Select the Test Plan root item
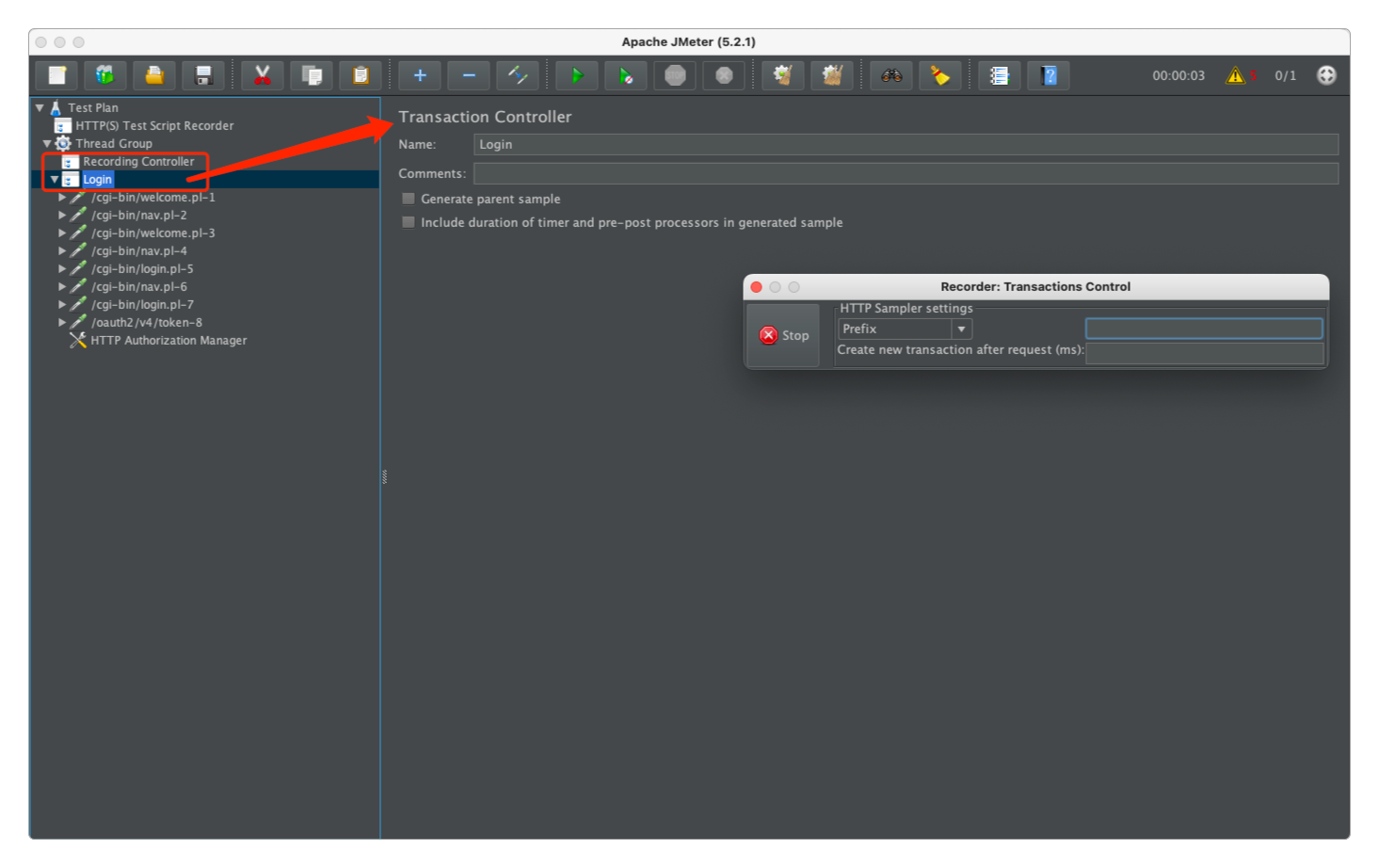Viewport: 1379px width, 868px height. point(93,107)
